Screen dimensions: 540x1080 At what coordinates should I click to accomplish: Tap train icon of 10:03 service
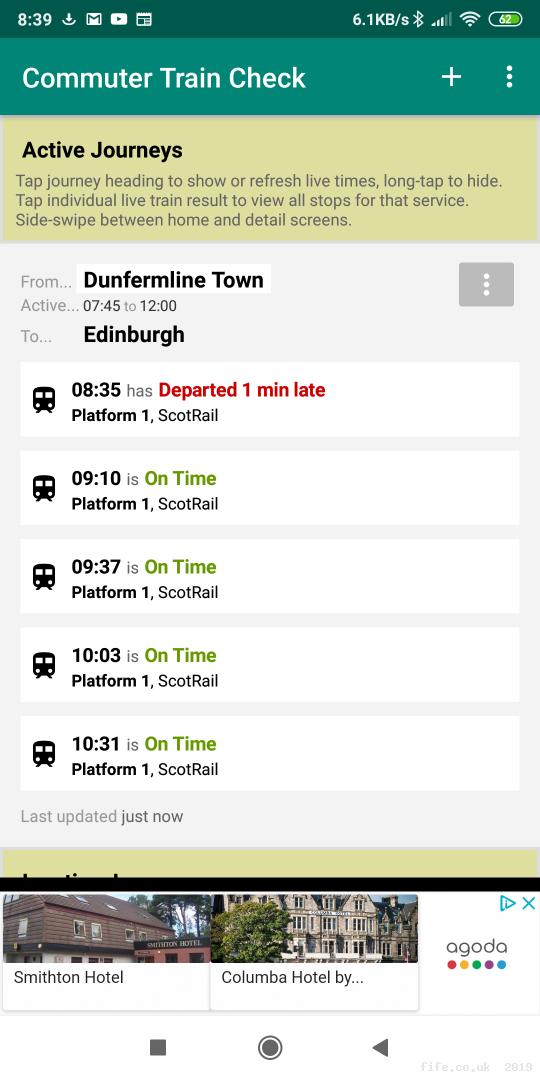point(44,665)
